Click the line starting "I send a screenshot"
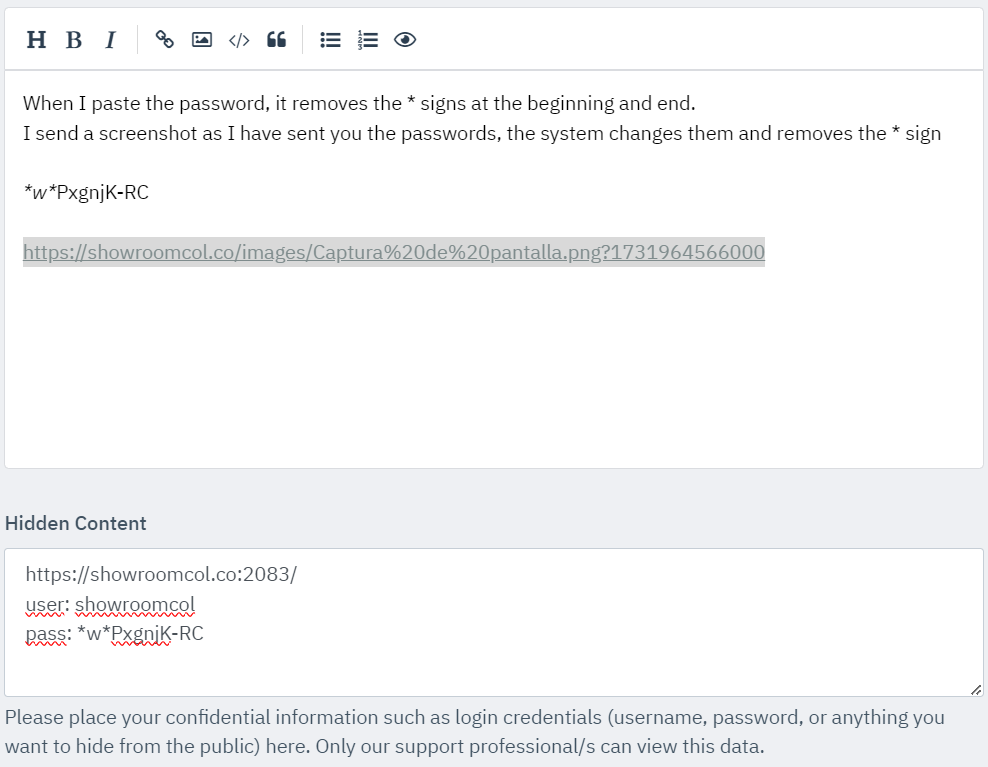Viewport: 988px width, 767px height. tap(481, 133)
